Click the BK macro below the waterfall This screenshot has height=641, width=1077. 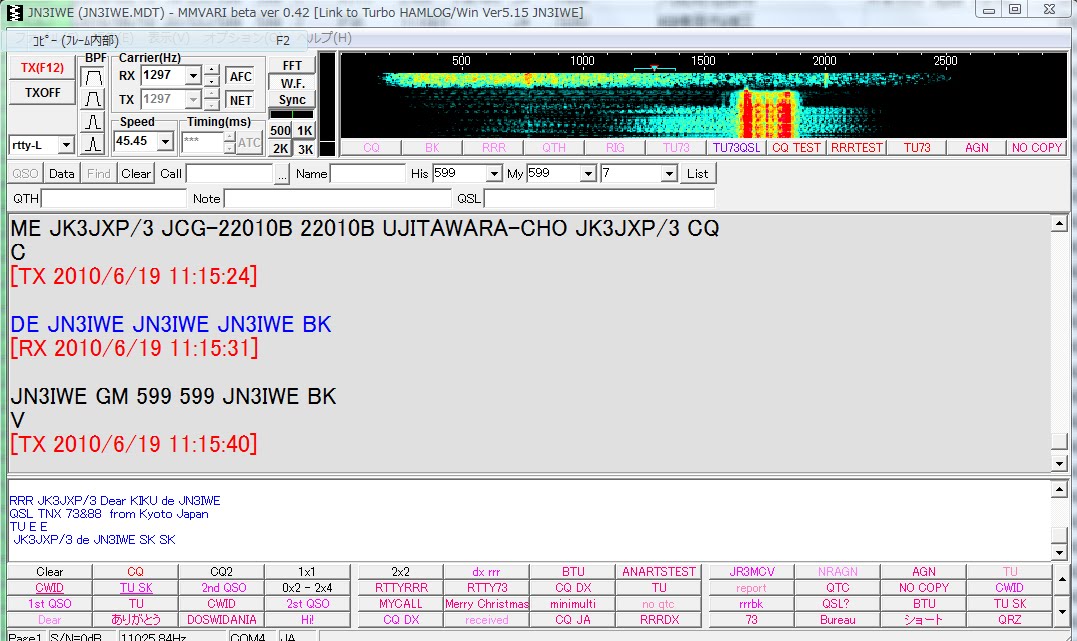point(432,148)
